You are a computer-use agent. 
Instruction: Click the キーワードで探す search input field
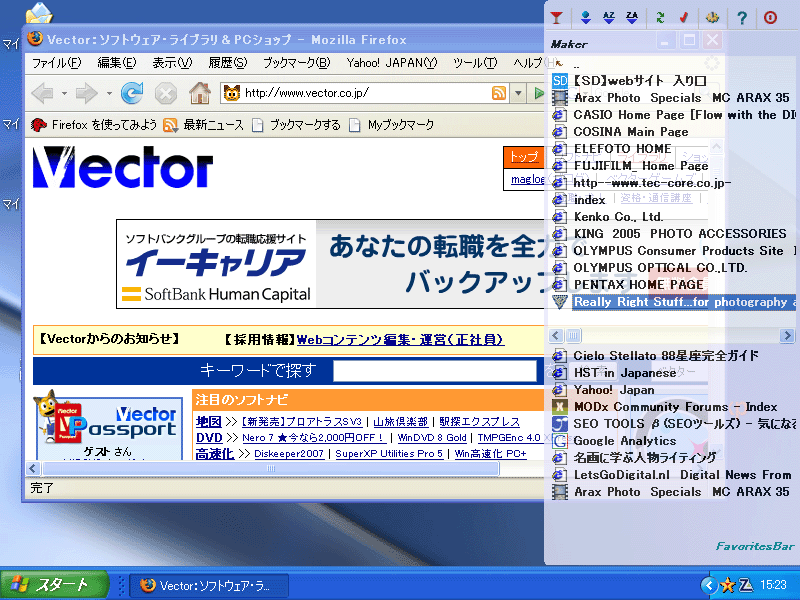click(435, 371)
